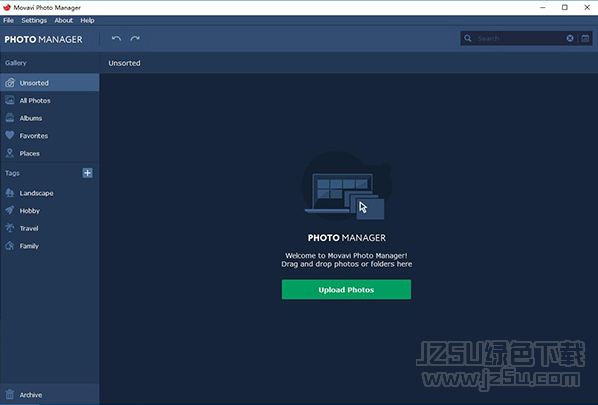This screenshot has width=598, height=405.
Task: Click the Albums icon in sidebar
Action: coord(10,118)
